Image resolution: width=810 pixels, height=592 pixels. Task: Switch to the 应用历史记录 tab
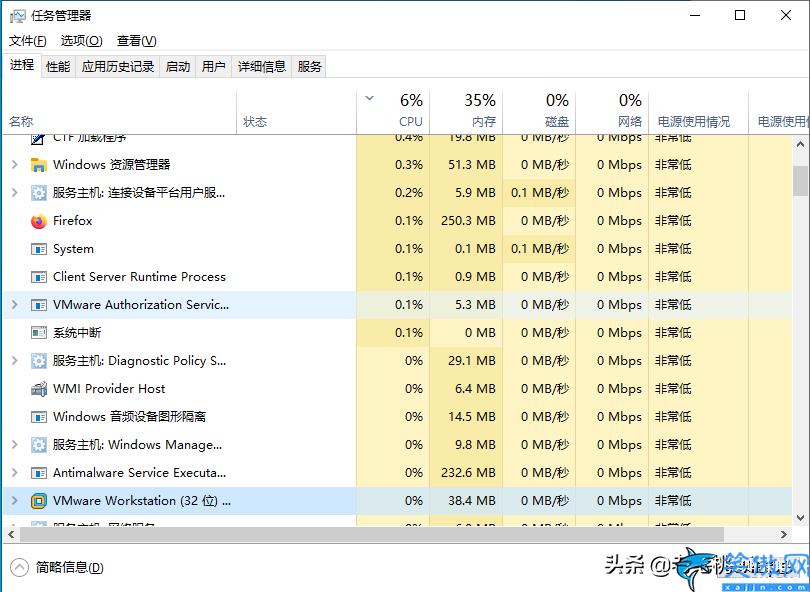coord(118,67)
